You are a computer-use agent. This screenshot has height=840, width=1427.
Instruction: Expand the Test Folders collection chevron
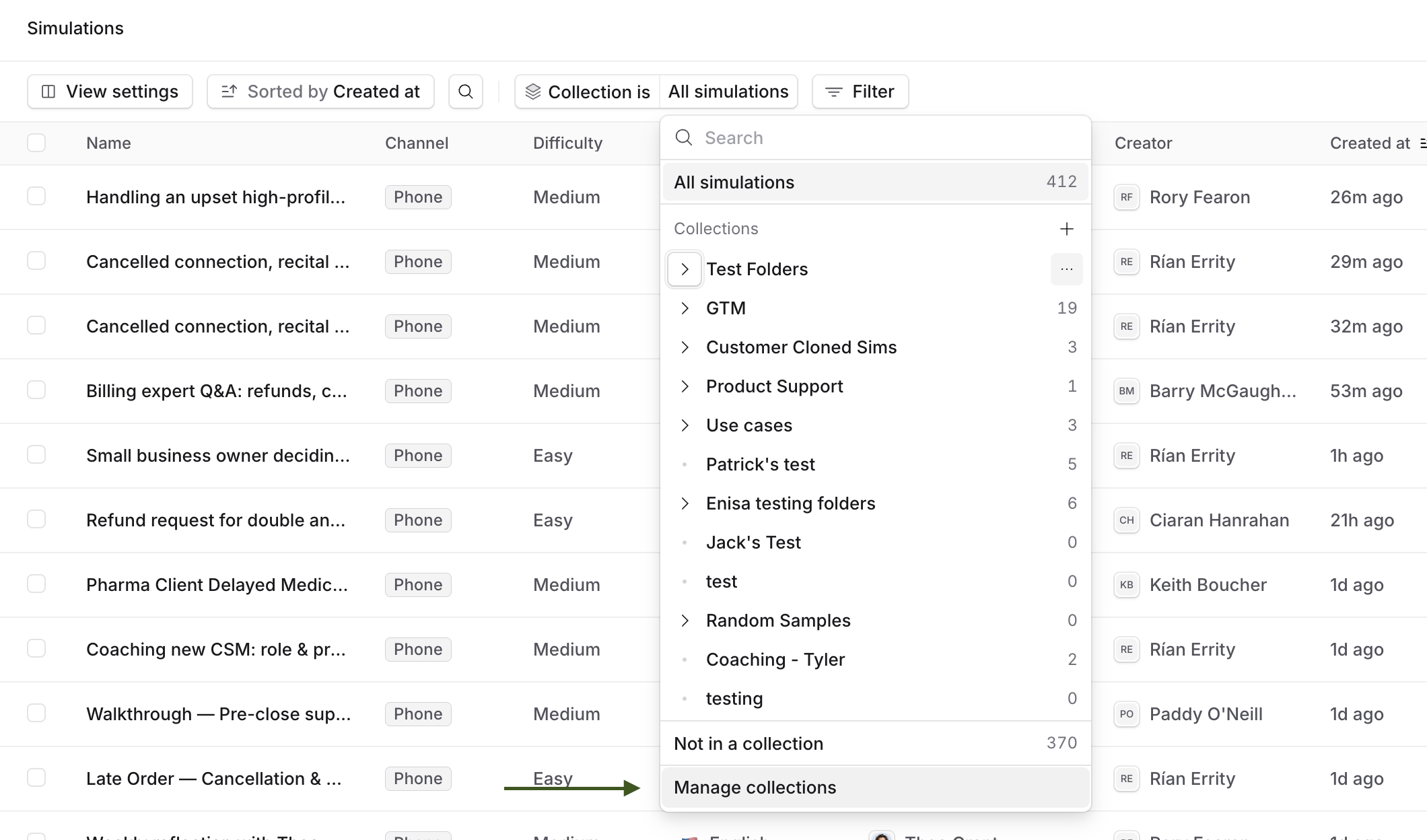[x=685, y=269]
